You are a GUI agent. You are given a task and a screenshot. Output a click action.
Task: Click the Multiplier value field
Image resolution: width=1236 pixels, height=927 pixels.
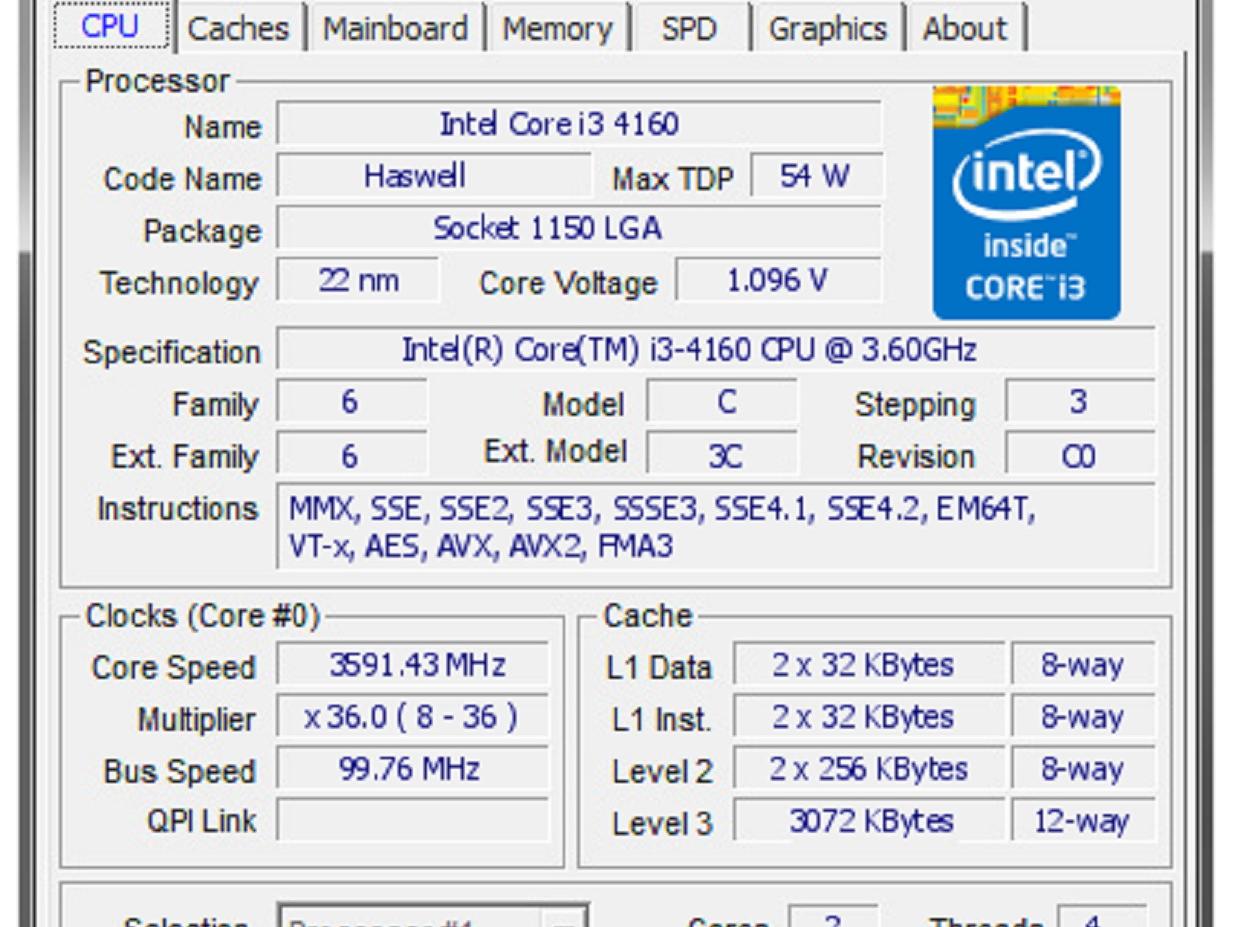(412, 718)
